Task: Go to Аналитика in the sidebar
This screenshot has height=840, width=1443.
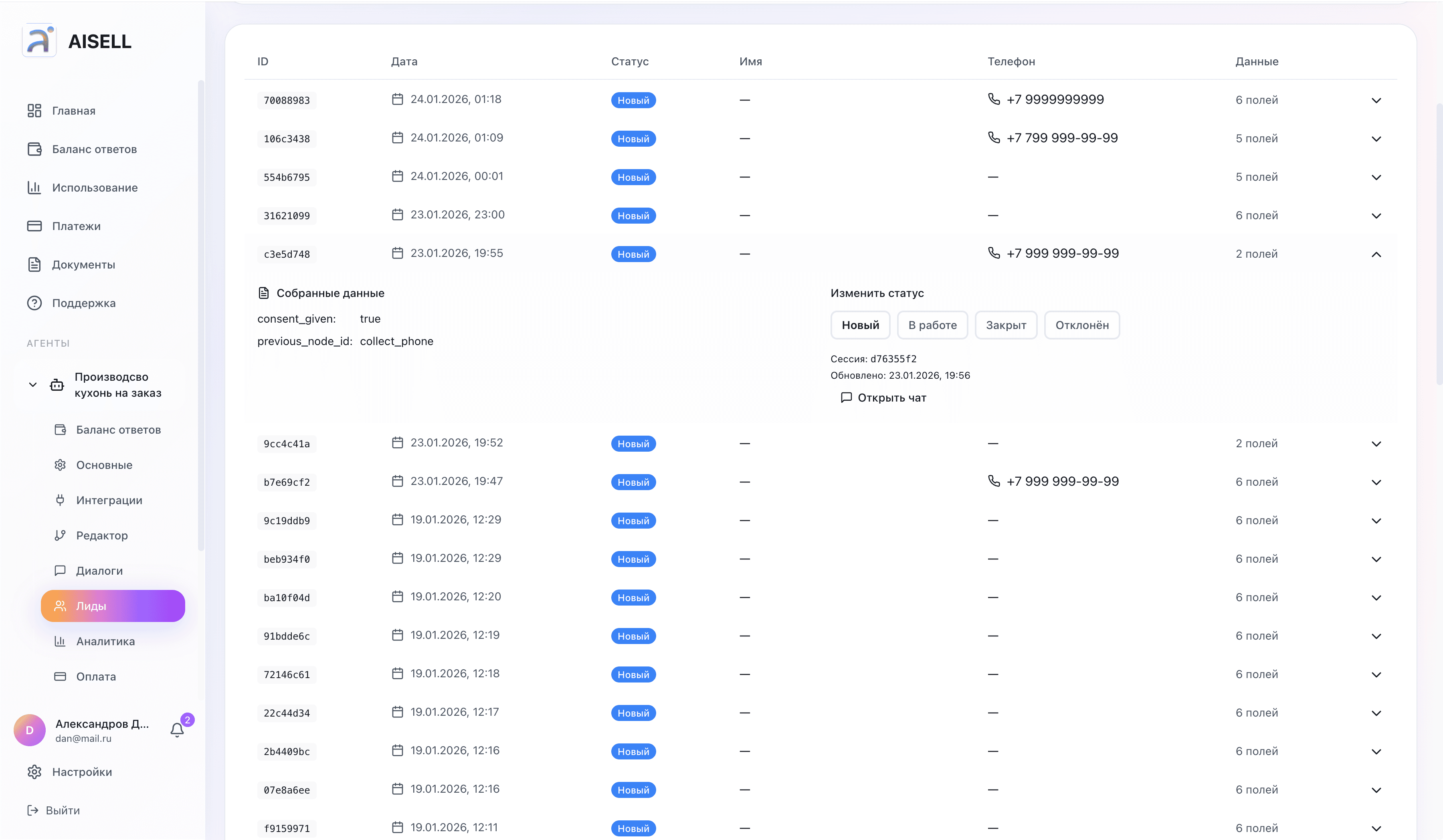Action: click(105, 641)
